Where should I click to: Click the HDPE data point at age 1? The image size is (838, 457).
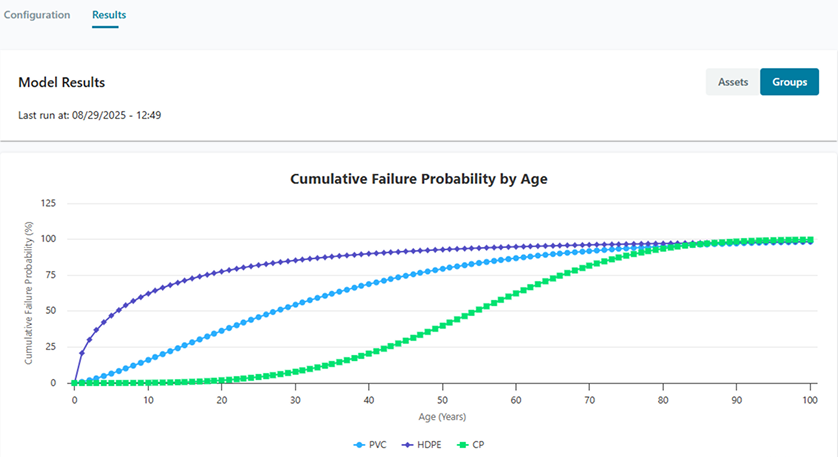coord(82,353)
